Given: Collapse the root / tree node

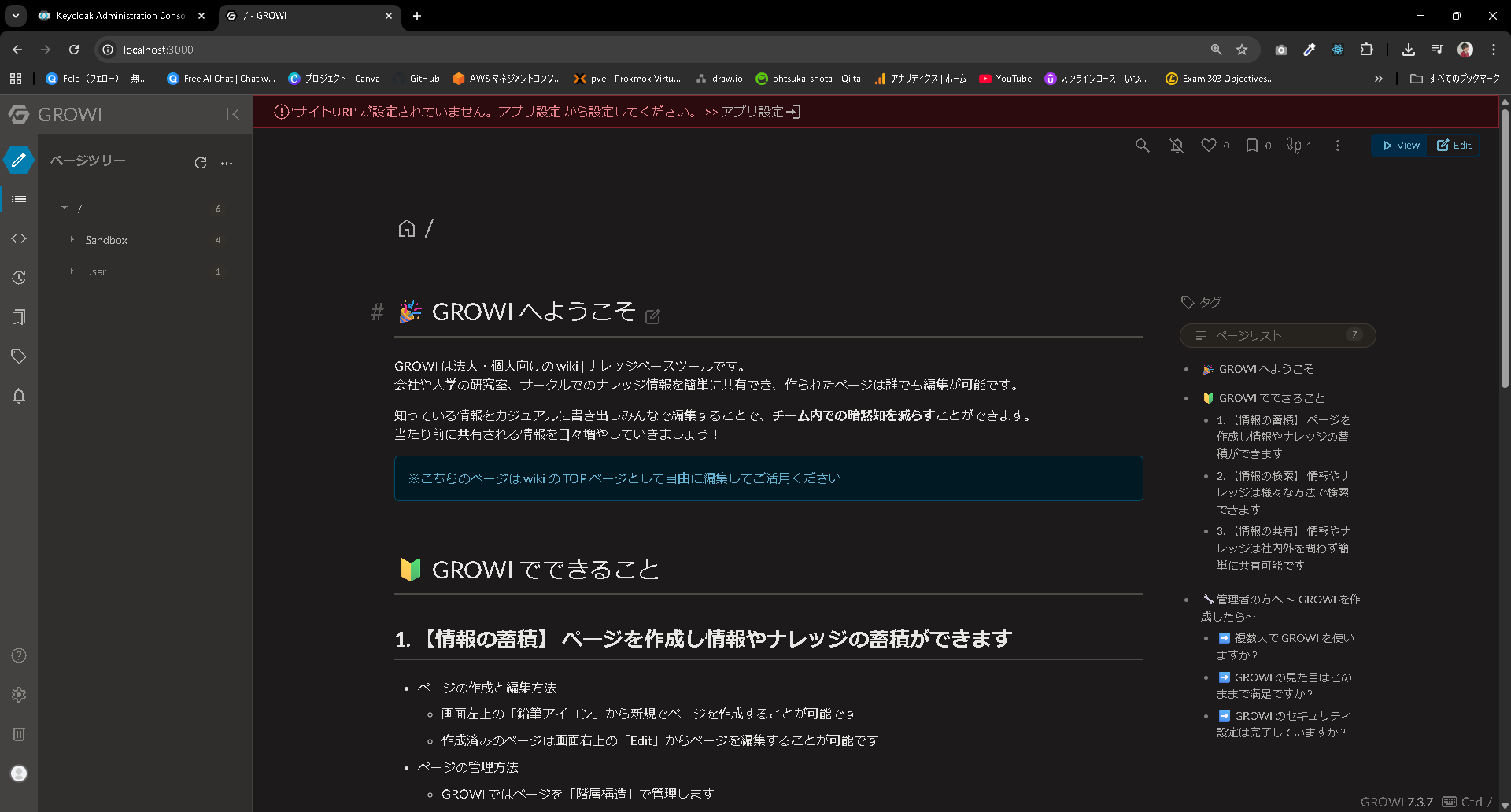Looking at the screenshot, I should [65, 208].
